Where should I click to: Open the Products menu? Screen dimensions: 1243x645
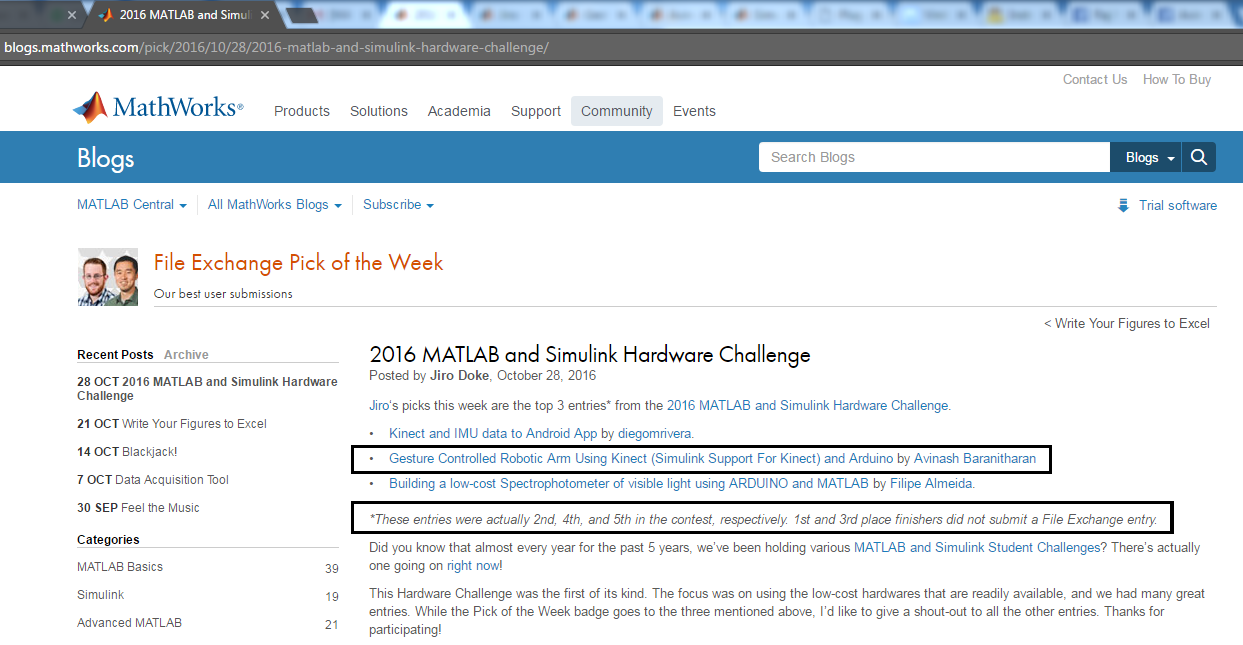302,111
